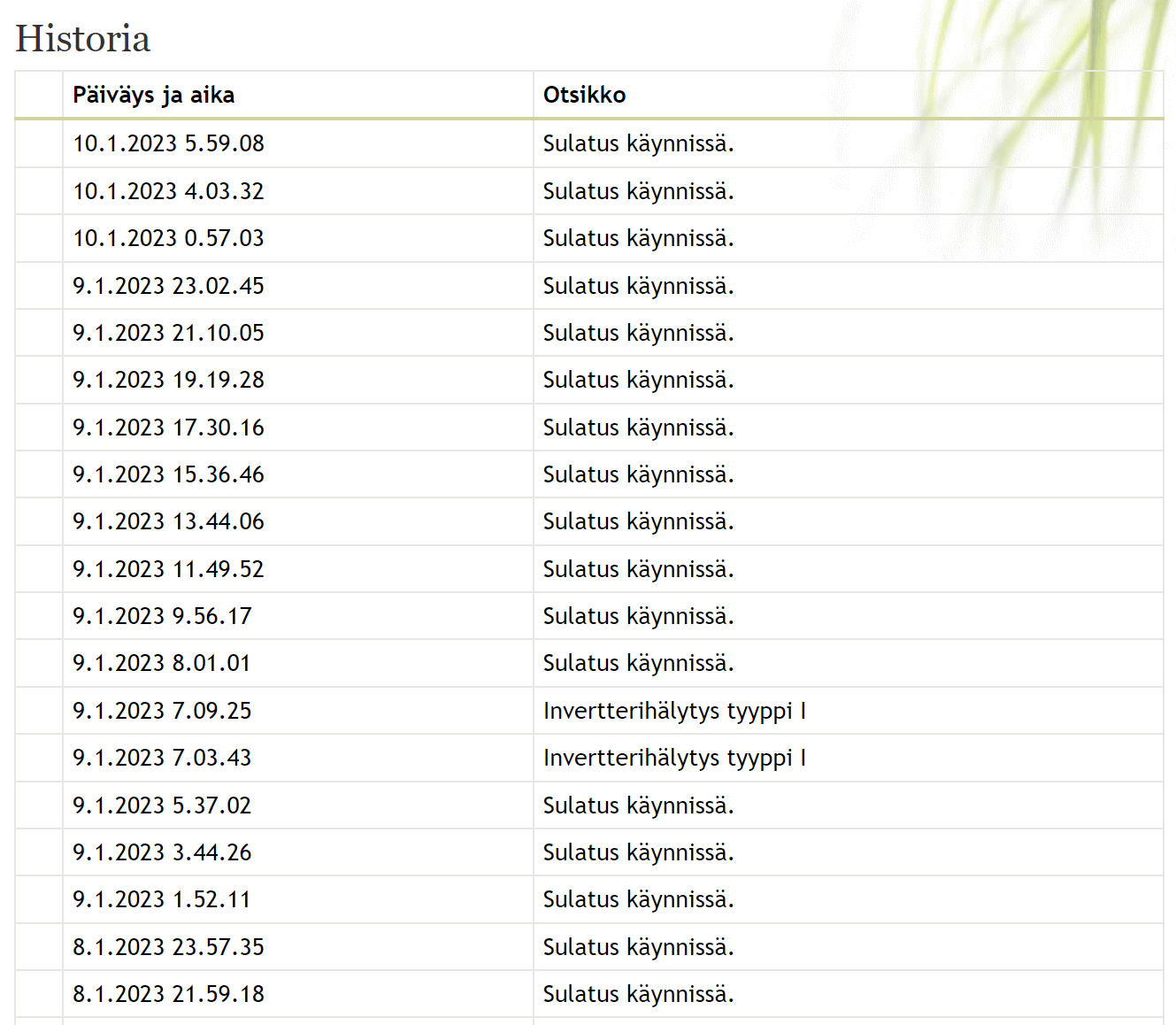
Task: Open the 10.1.2023 0.57.03 history row
Action: pos(168,238)
